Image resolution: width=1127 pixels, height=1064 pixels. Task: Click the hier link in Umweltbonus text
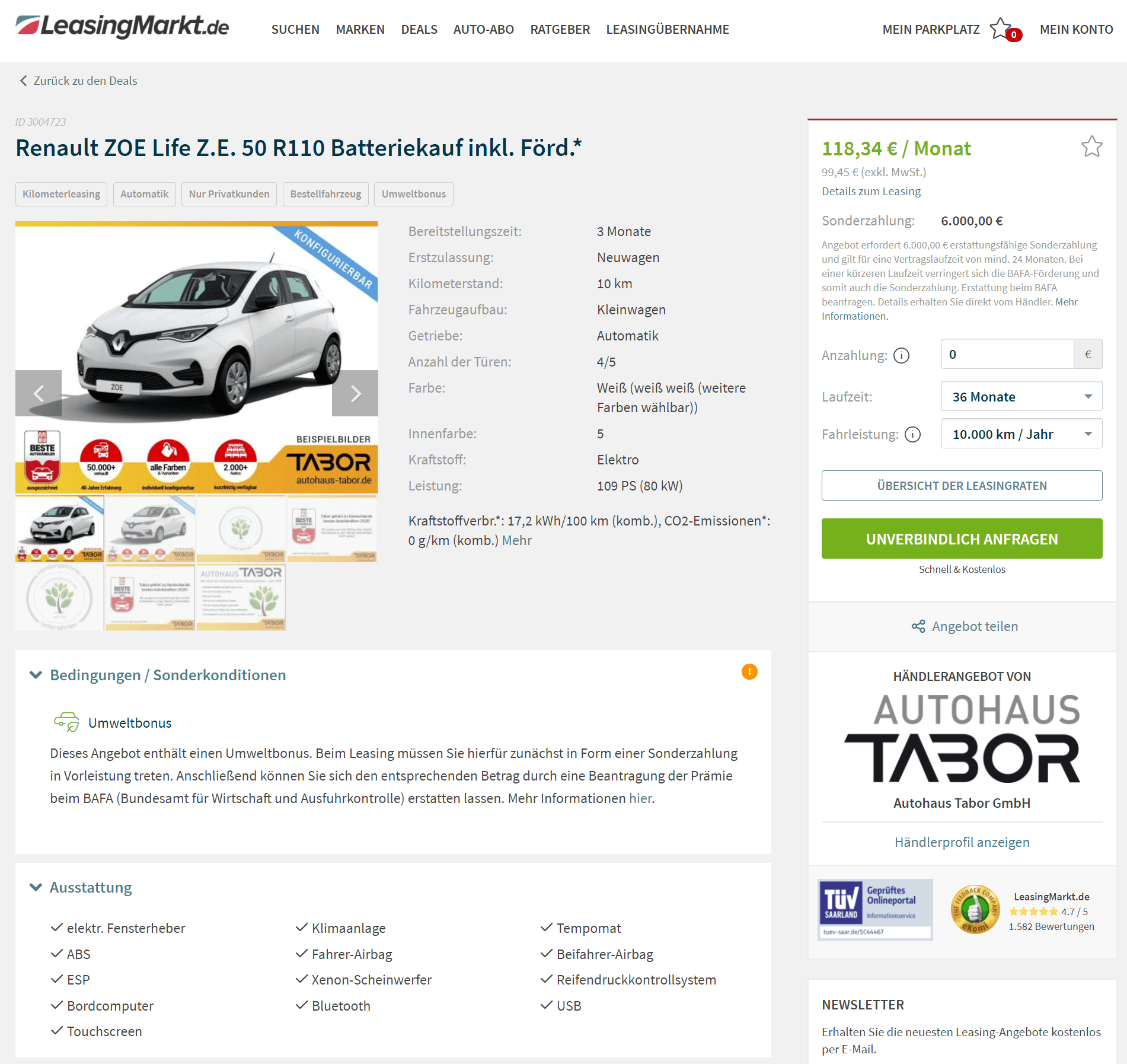[x=640, y=798]
